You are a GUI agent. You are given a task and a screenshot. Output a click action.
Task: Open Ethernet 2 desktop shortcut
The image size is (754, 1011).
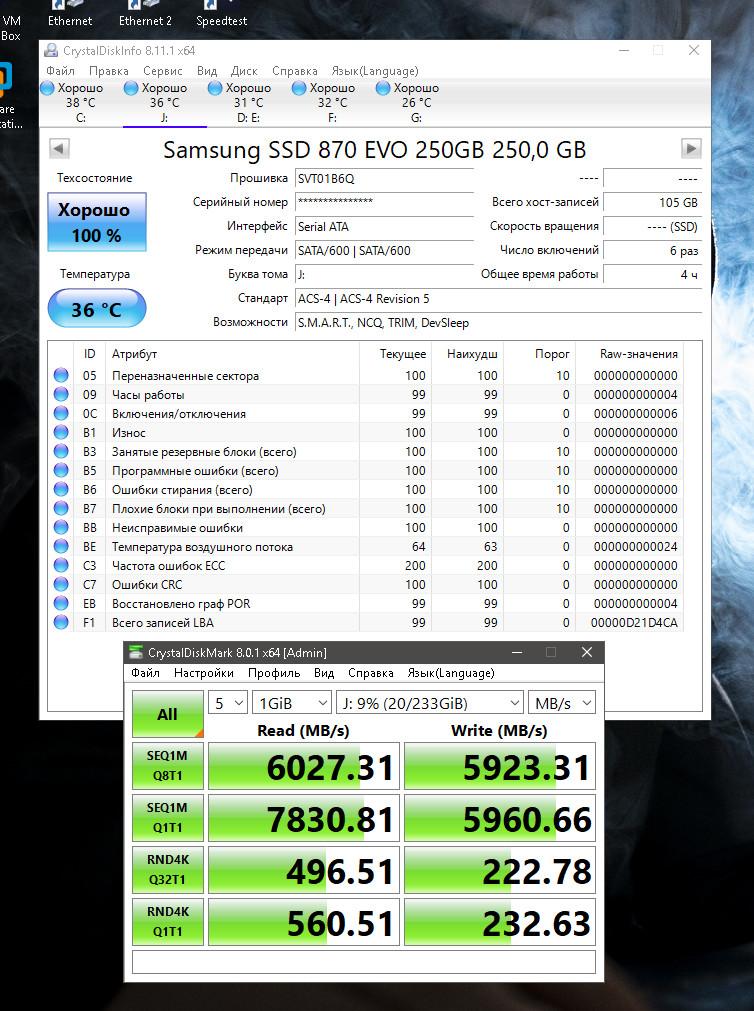(x=145, y=14)
